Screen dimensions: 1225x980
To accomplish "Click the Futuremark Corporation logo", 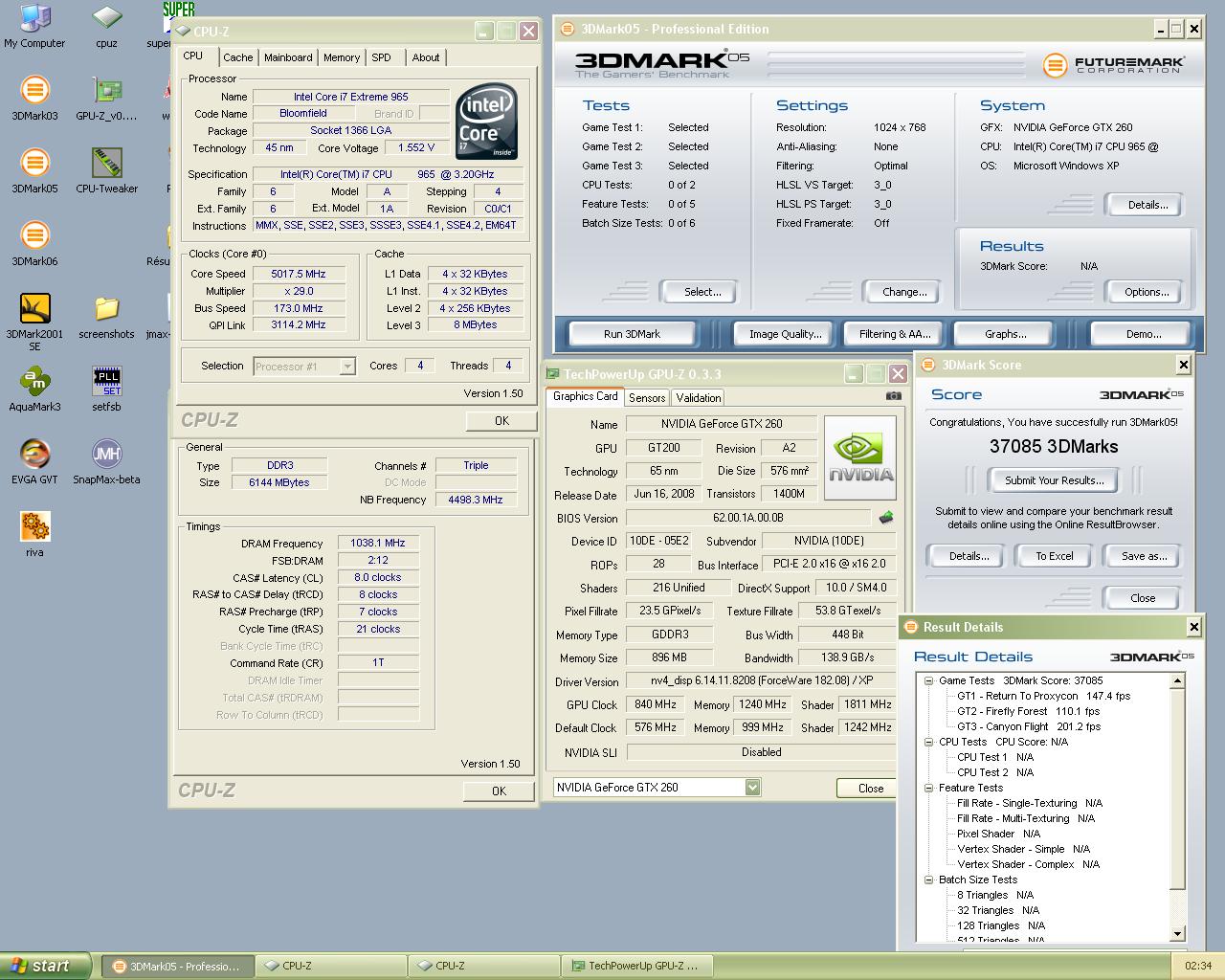I will click(1114, 65).
